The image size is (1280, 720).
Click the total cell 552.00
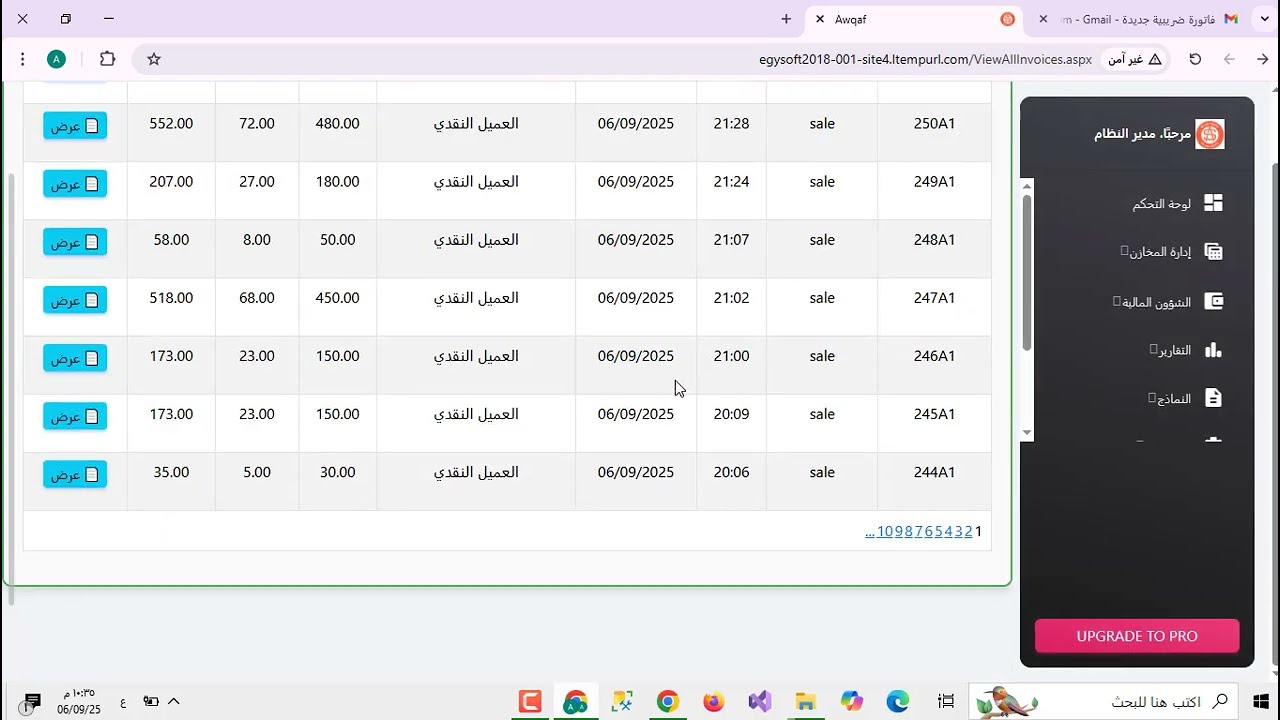coord(171,124)
